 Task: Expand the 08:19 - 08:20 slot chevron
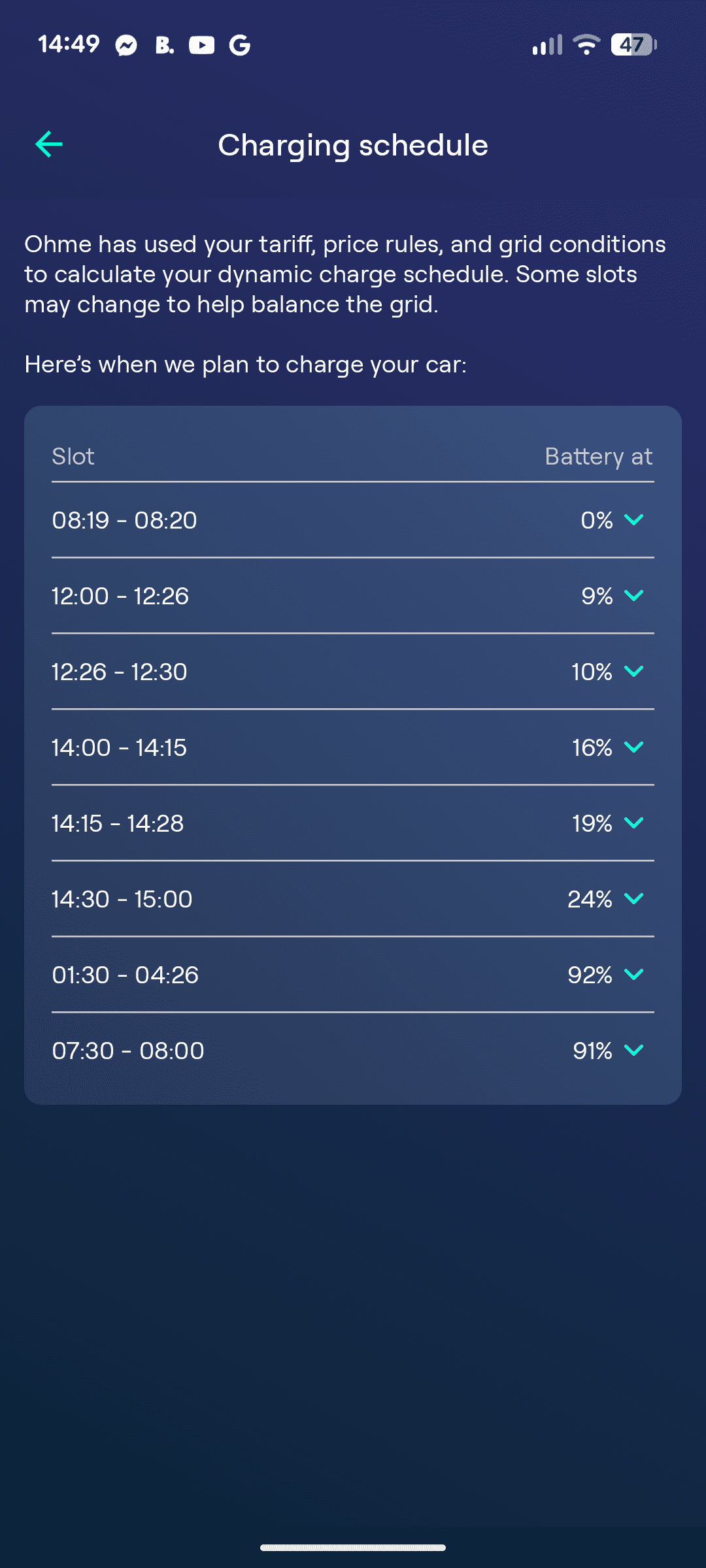point(633,520)
